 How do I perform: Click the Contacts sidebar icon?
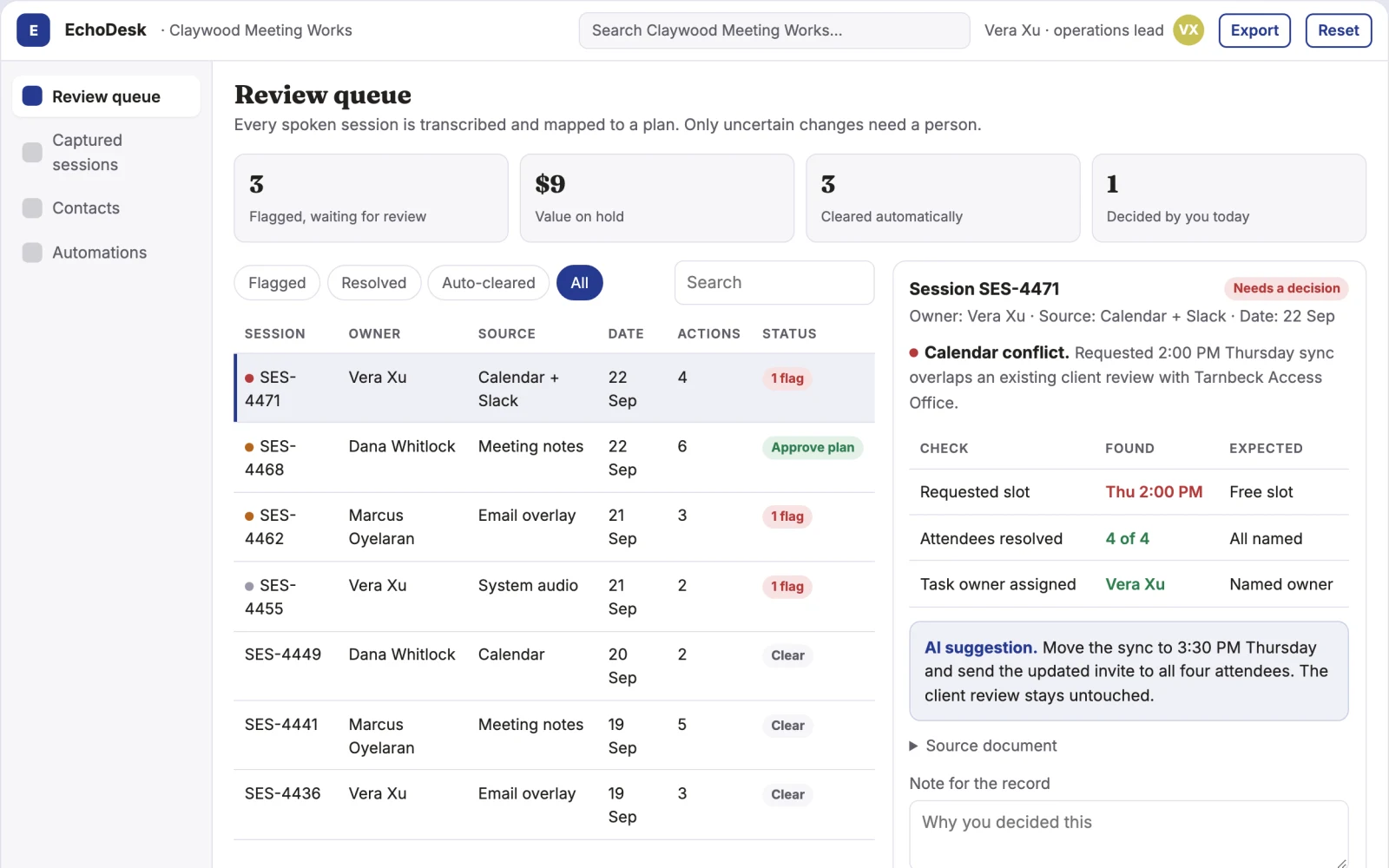(x=32, y=208)
